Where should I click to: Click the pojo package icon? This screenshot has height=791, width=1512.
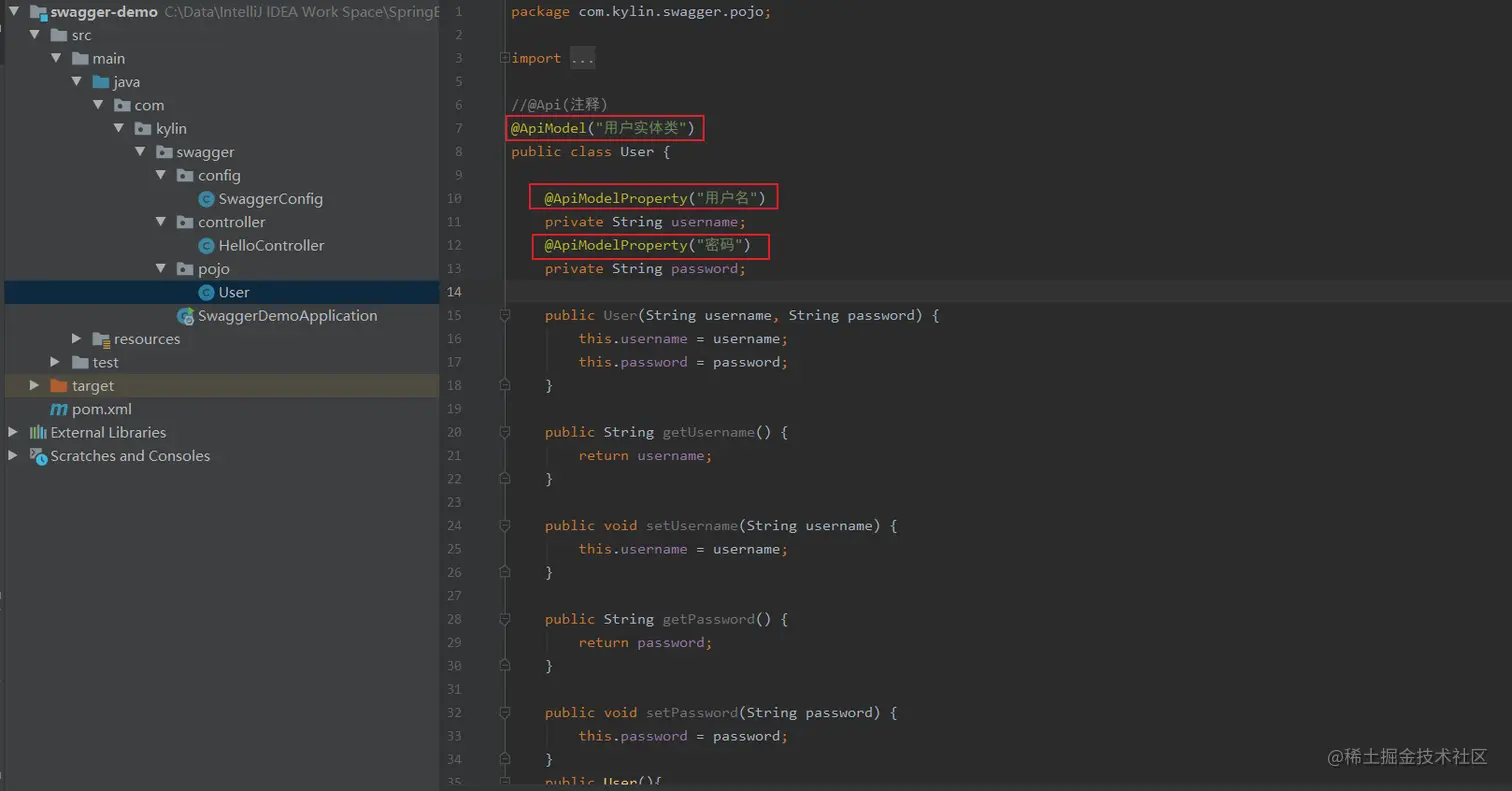pyautogui.click(x=185, y=268)
